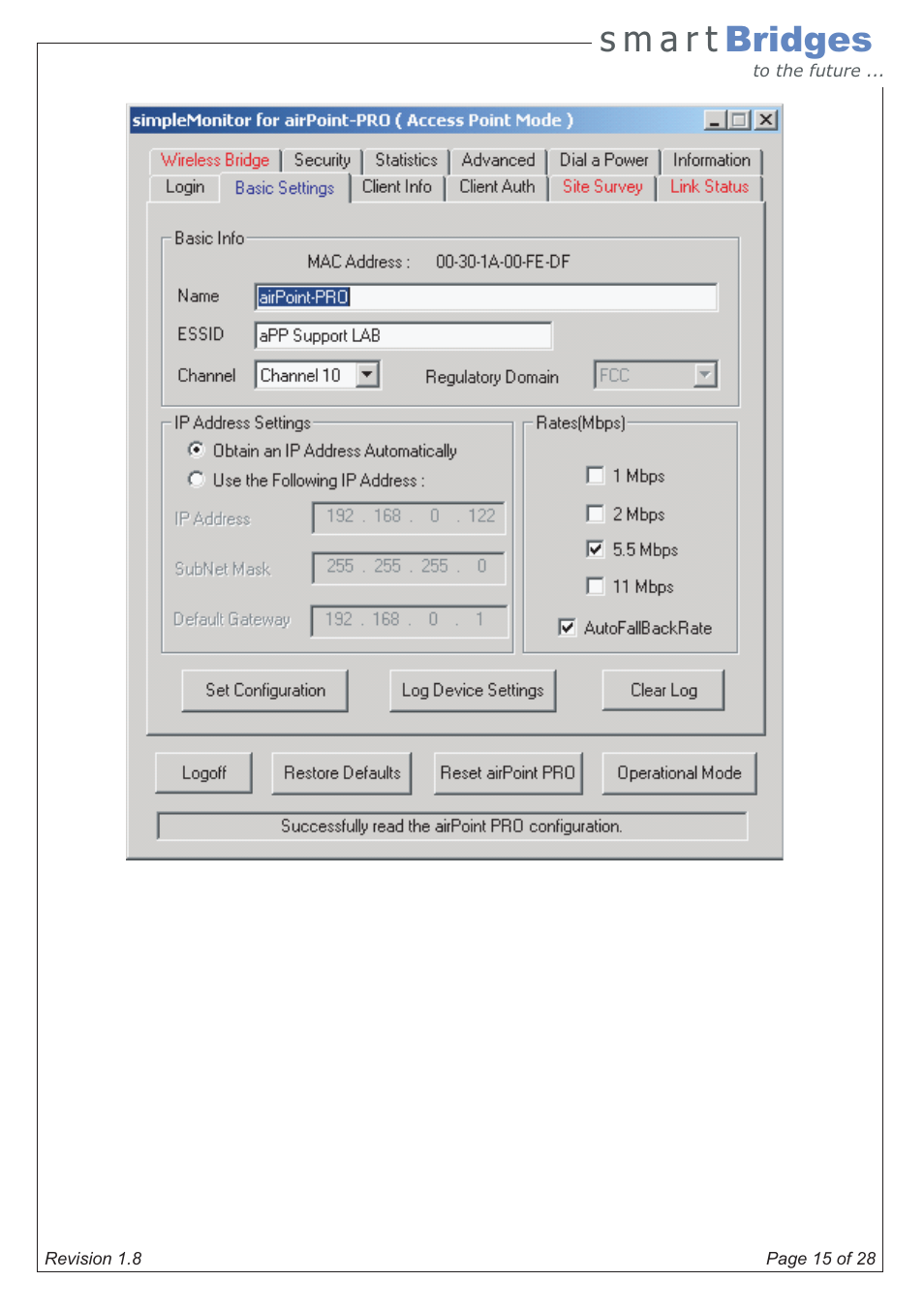Enable the 11 Mbps rate checkbox
The image size is (924, 1312).
click(x=596, y=586)
